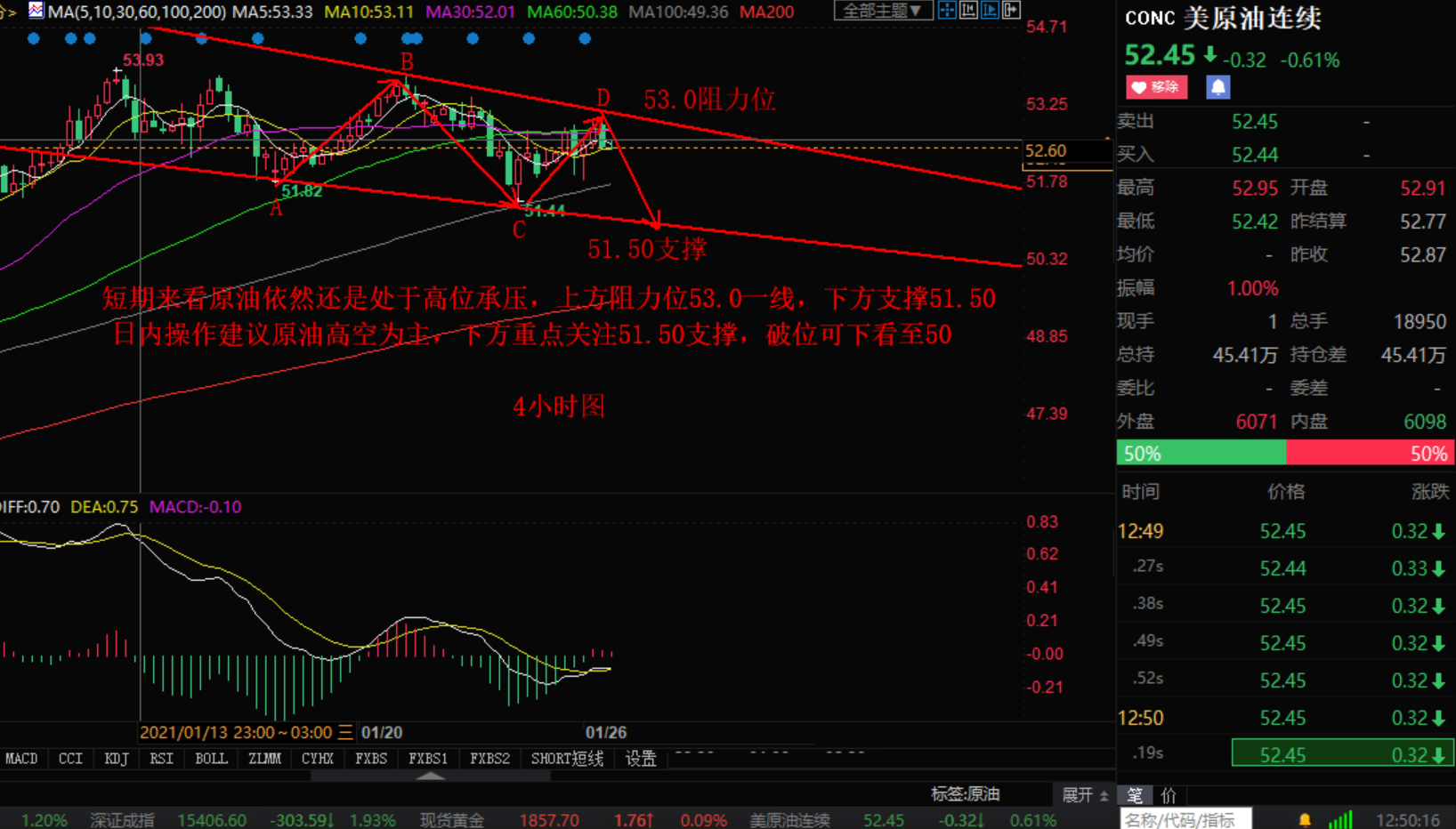Click the MA10:53.11 value label

pos(369,12)
